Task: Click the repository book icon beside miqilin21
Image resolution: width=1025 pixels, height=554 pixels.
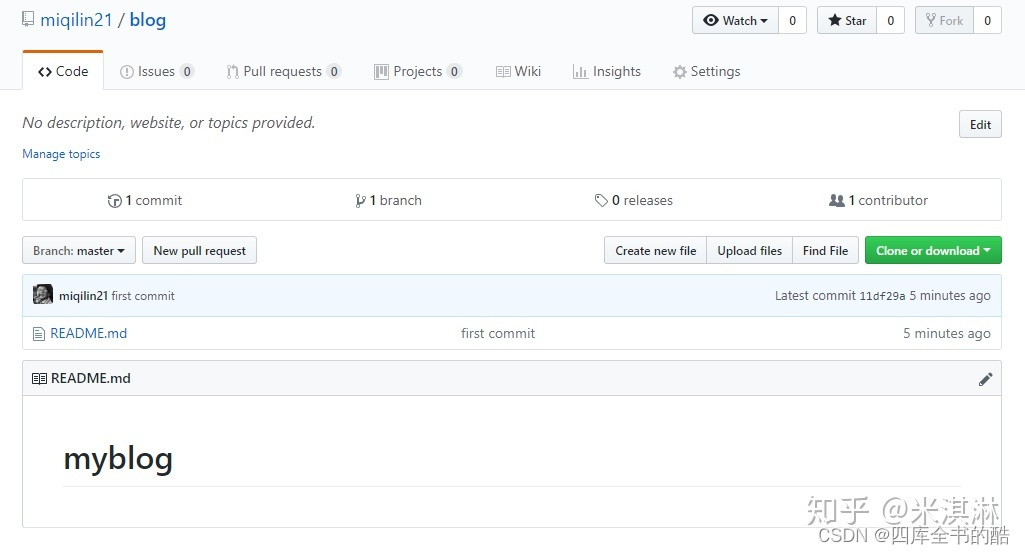Action: pyautogui.click(x=28, y=19)
